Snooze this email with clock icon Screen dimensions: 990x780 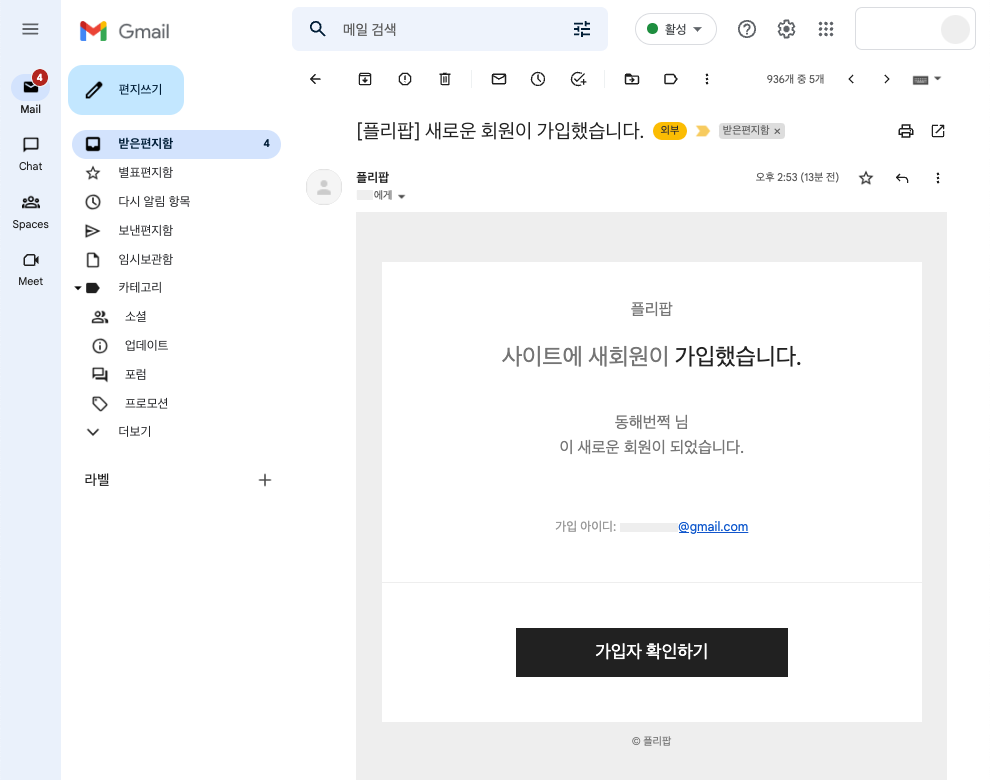coord(538,79)
